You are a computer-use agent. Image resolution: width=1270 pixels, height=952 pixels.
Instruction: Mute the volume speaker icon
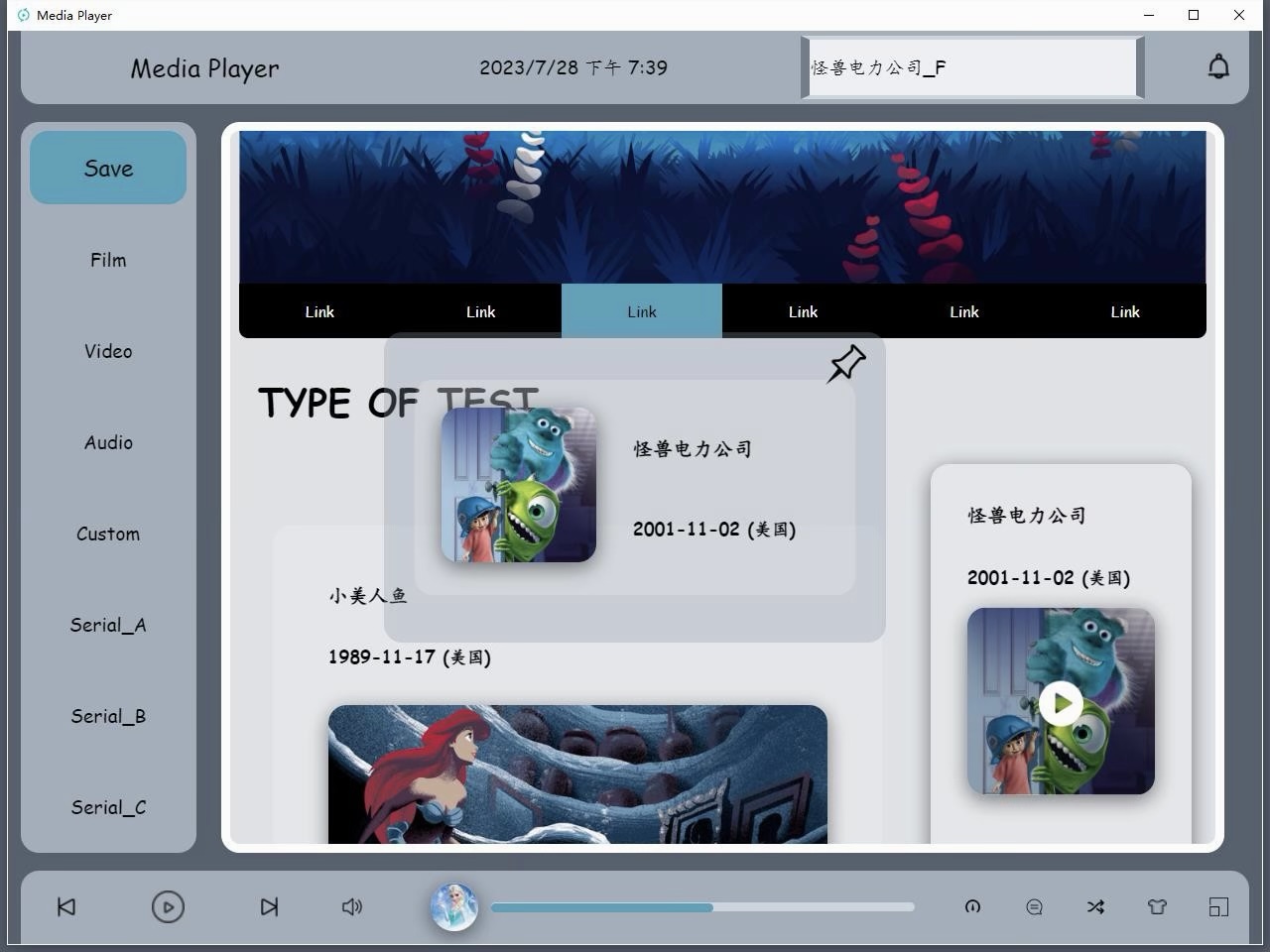(x=352, y=906)
